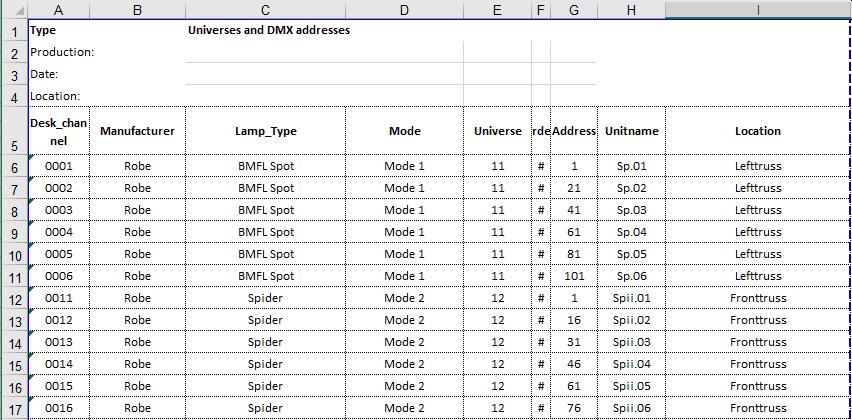
Task: Click address cell with value 101
Action: (574, 276)
